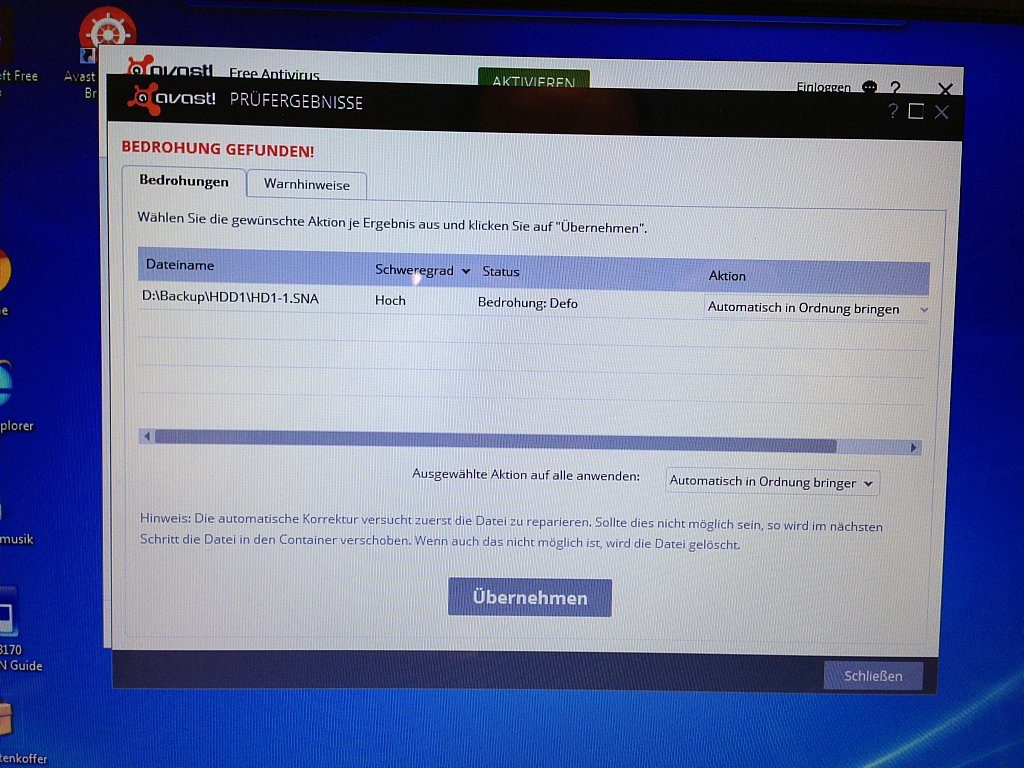Click the help question mark in Prüfergebnisse window

(893, 112)
